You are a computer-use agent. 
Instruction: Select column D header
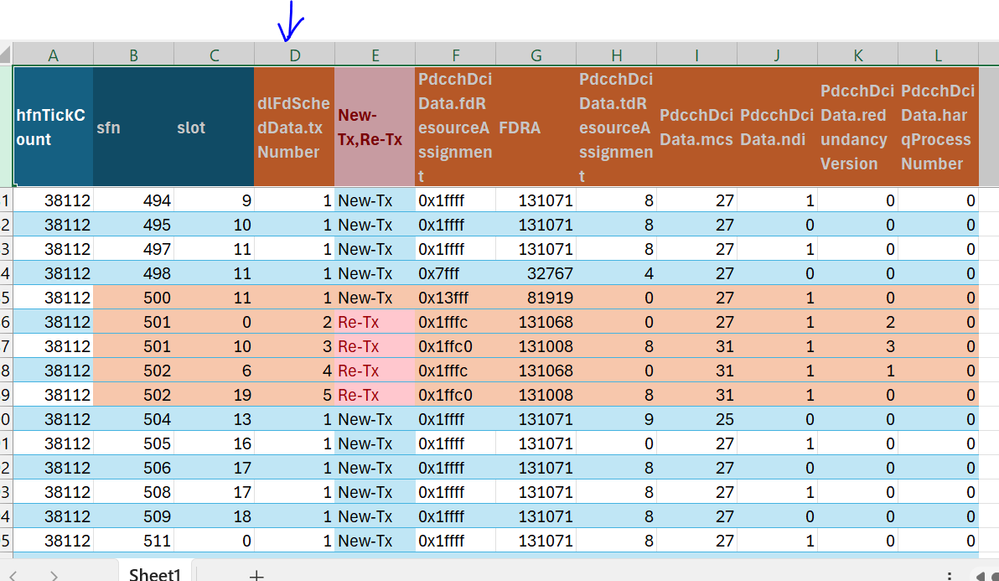(294, 55)
